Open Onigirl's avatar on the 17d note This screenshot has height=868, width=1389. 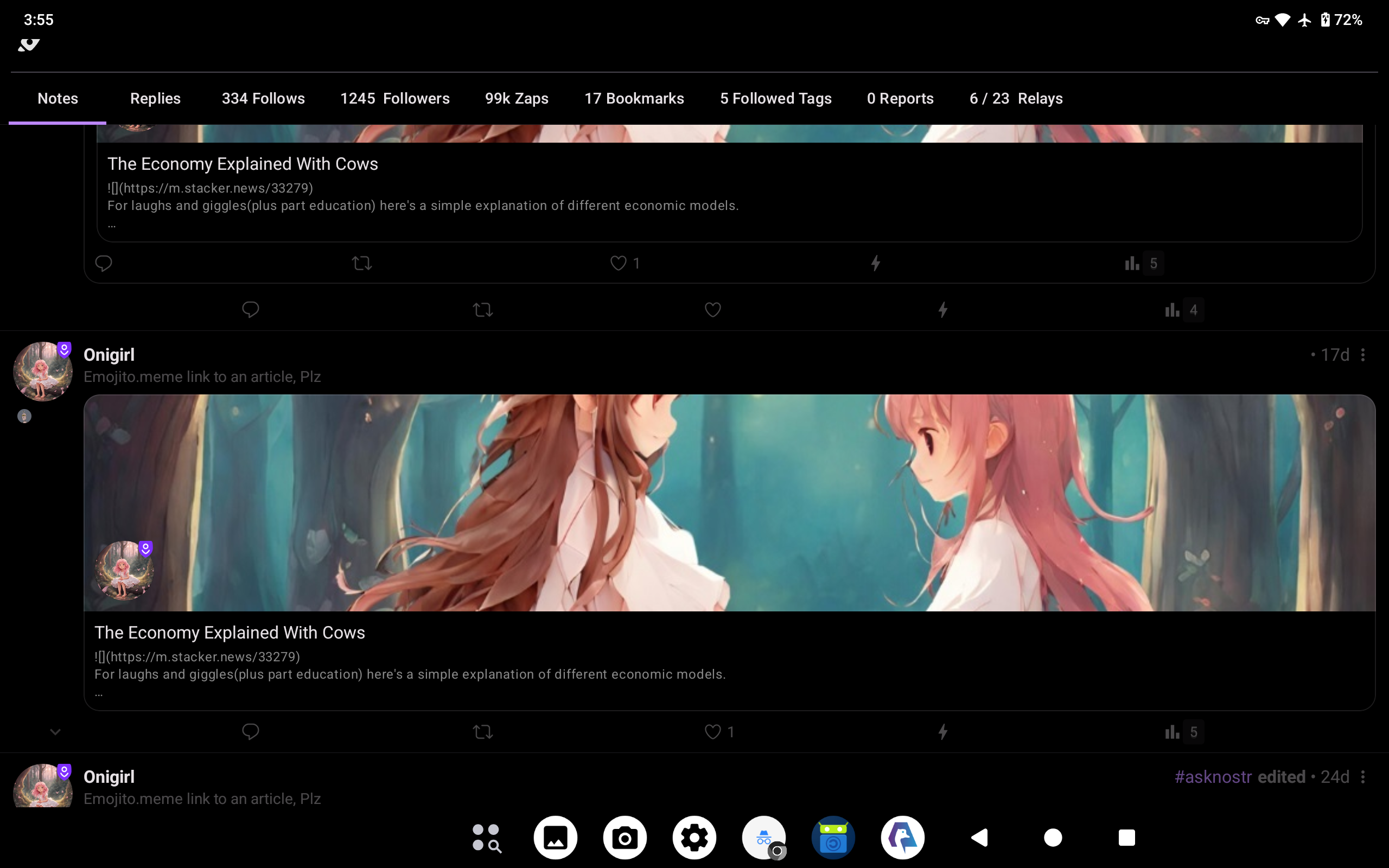tap(42, 372)
